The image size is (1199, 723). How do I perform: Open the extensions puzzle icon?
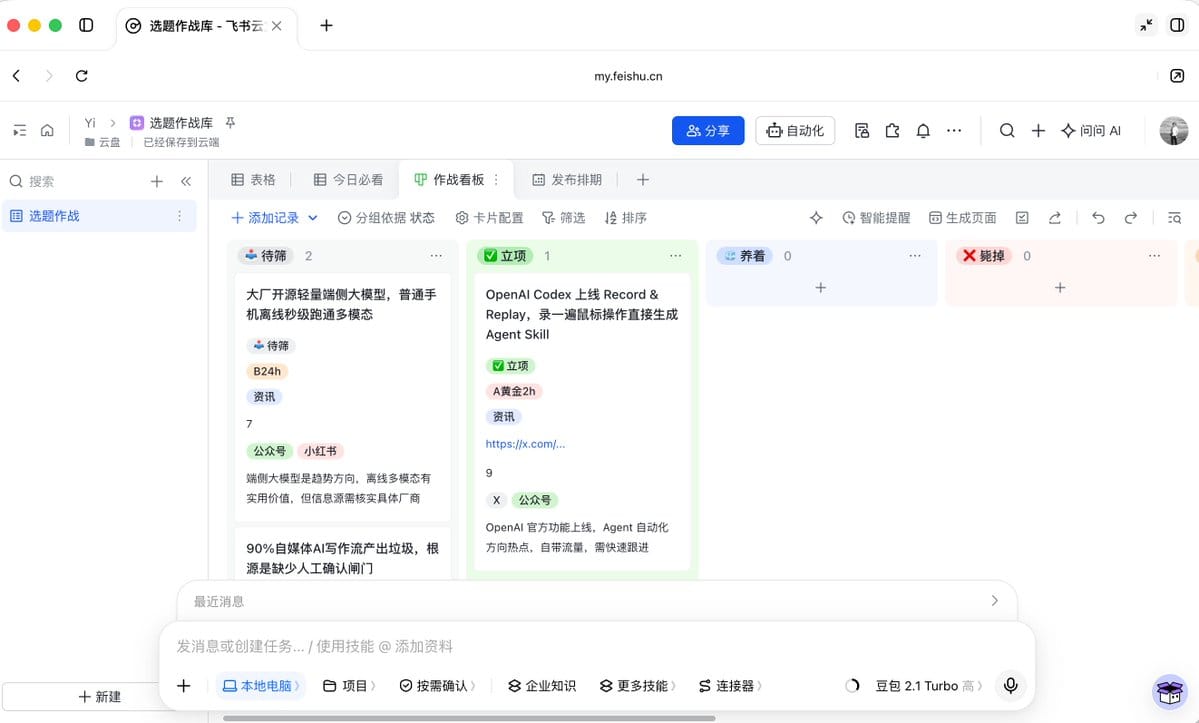coord(892,131)
